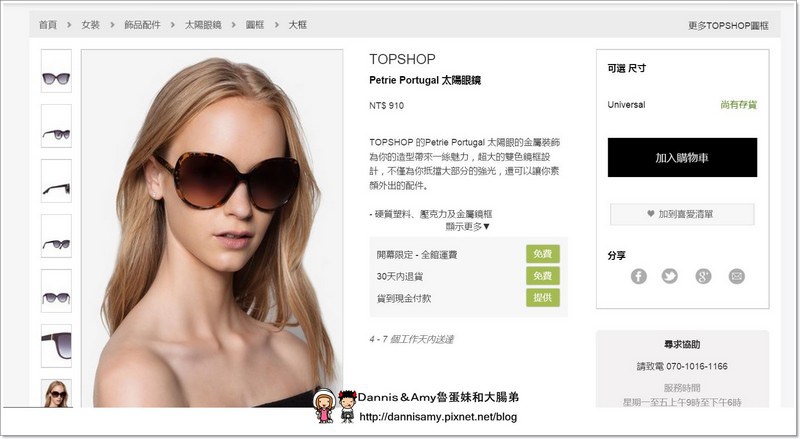Expand description with 顯示更多
Viewport: 800px width, 439px height.
point(467,226)
